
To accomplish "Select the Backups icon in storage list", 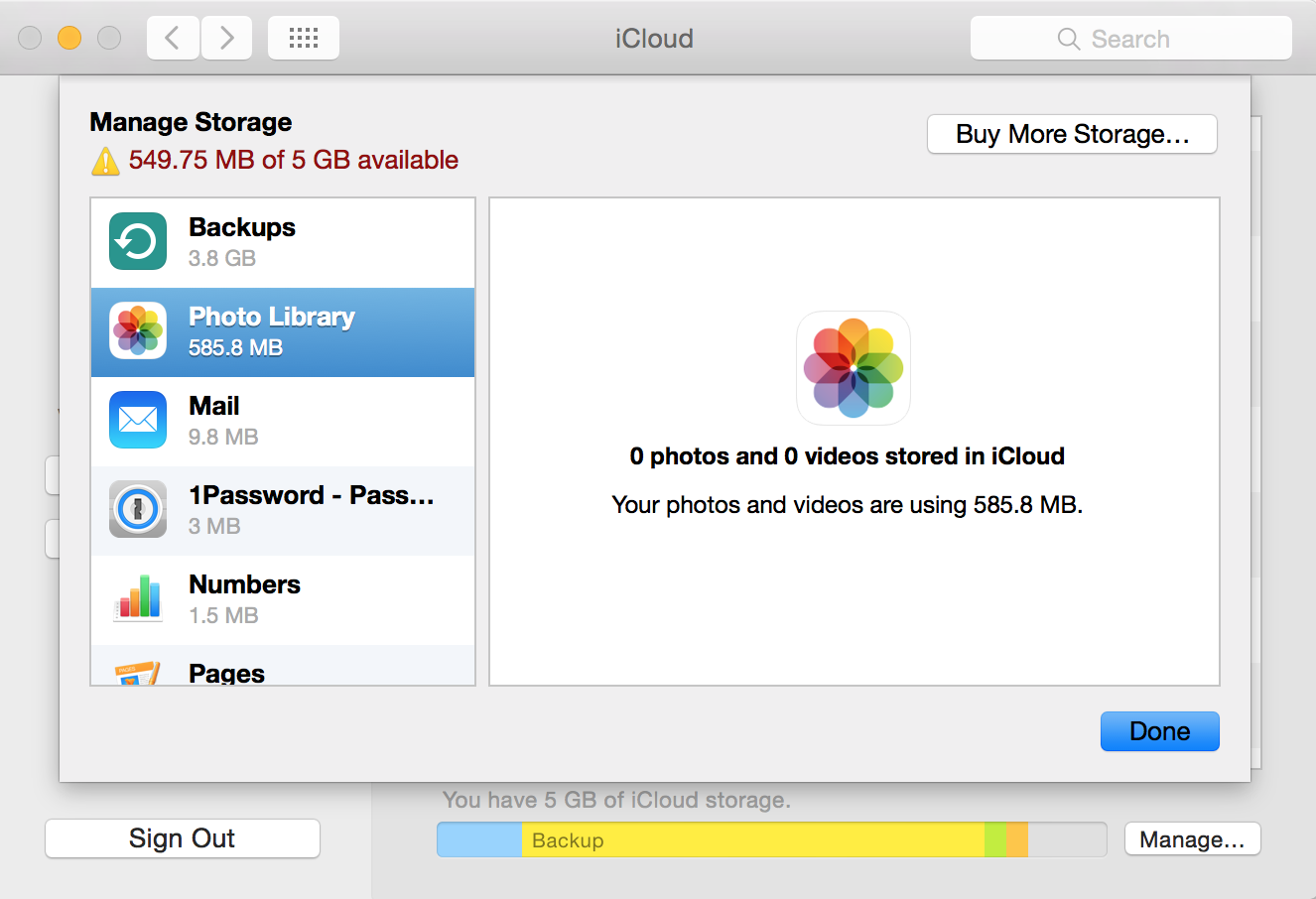I will click(x=138, y=241).
